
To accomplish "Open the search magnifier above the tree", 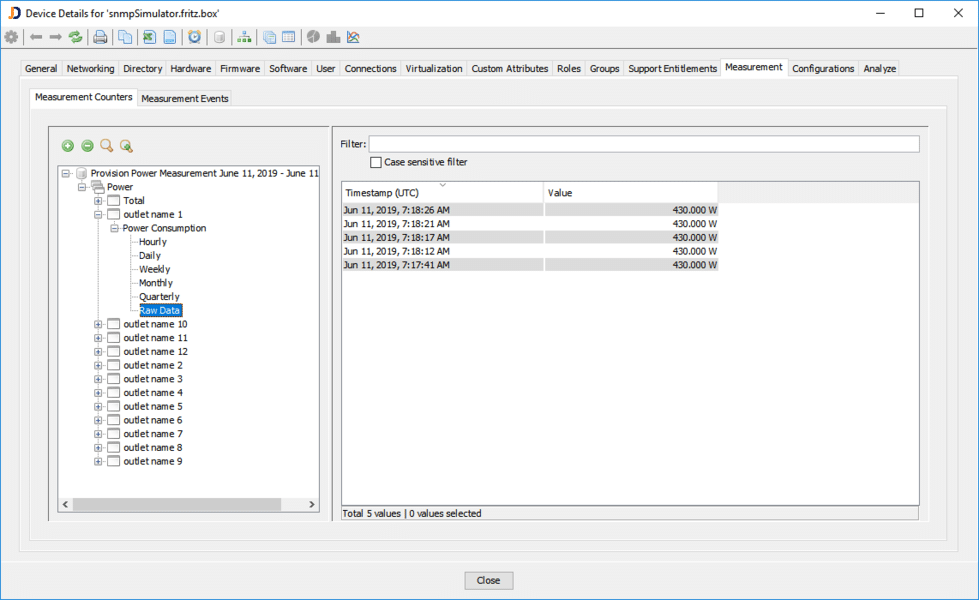I will 106,146.
